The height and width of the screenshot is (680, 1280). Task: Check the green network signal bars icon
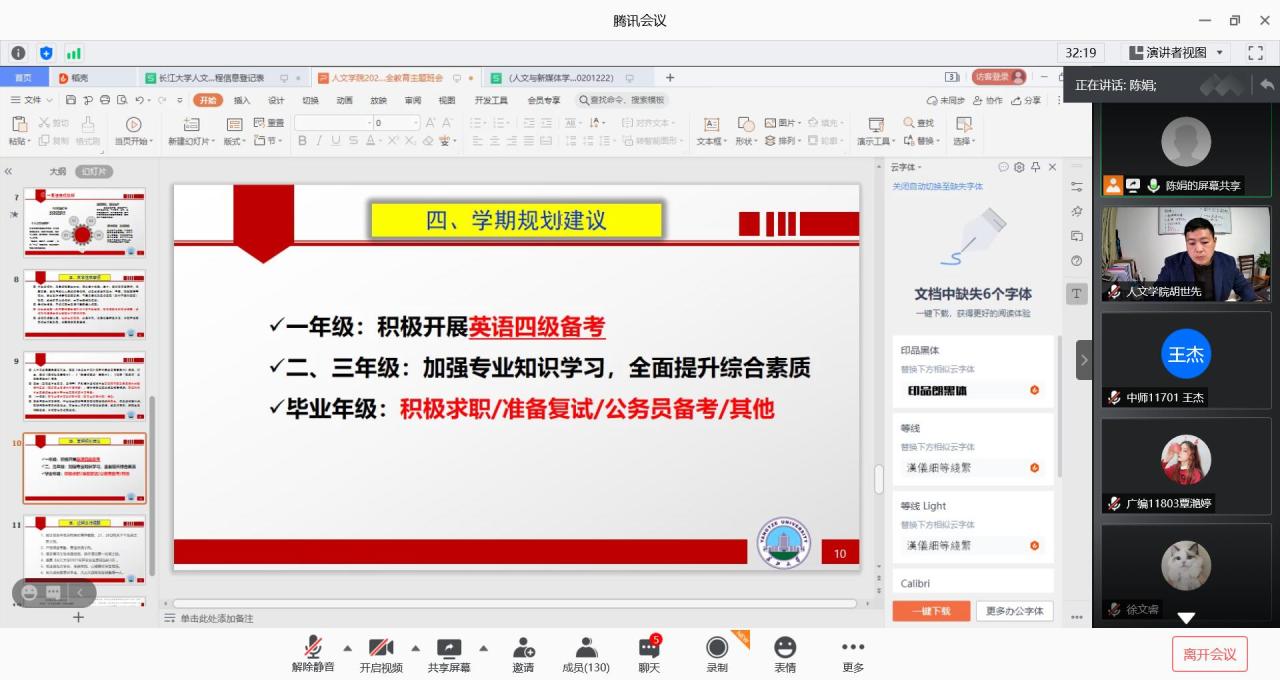pyautogui.click(x=74, y=53)
